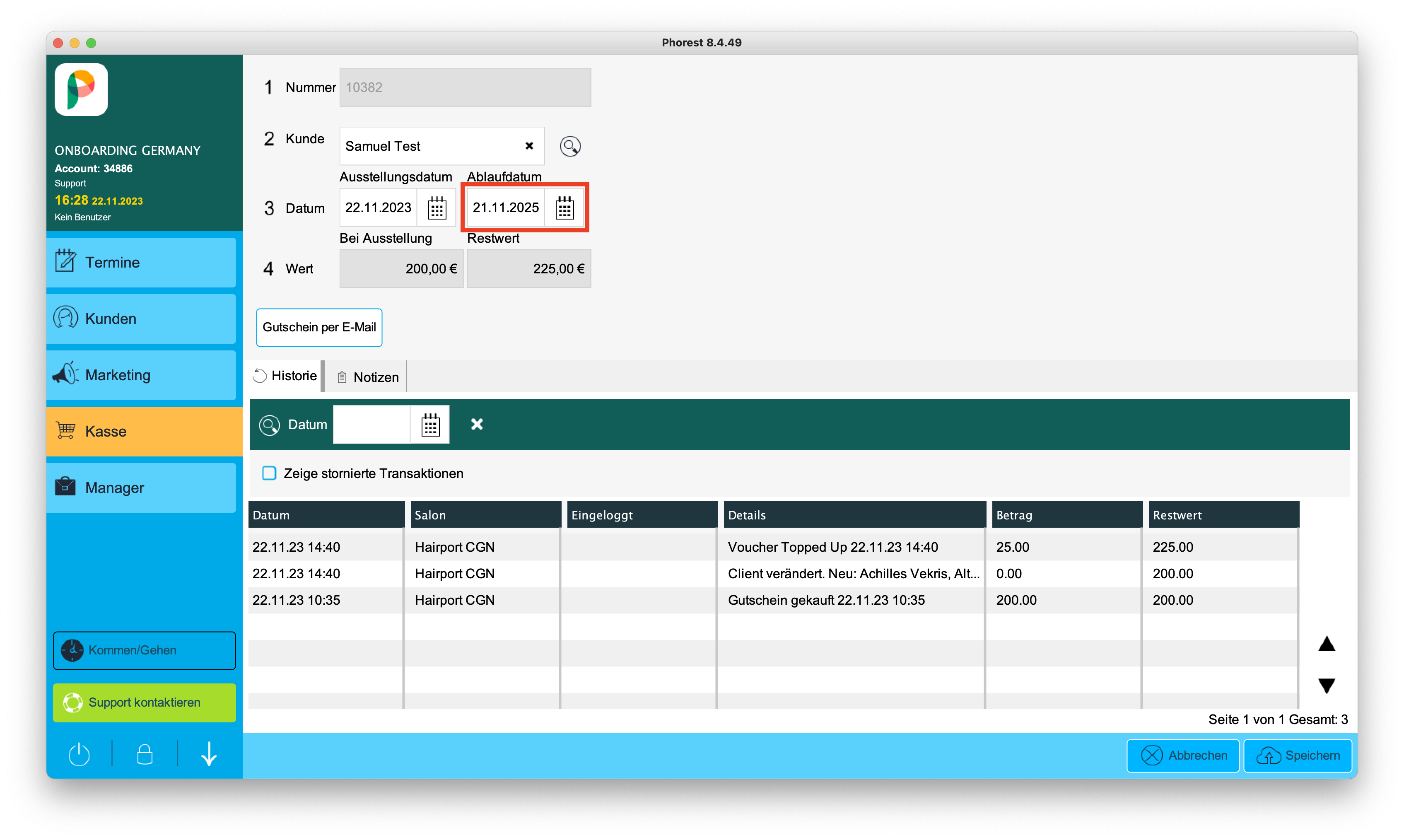The width and height of the screenshot is (1404, 840).
Task: Click the ONBOARDING GERMANY title
Action: (x=127, y=151)
